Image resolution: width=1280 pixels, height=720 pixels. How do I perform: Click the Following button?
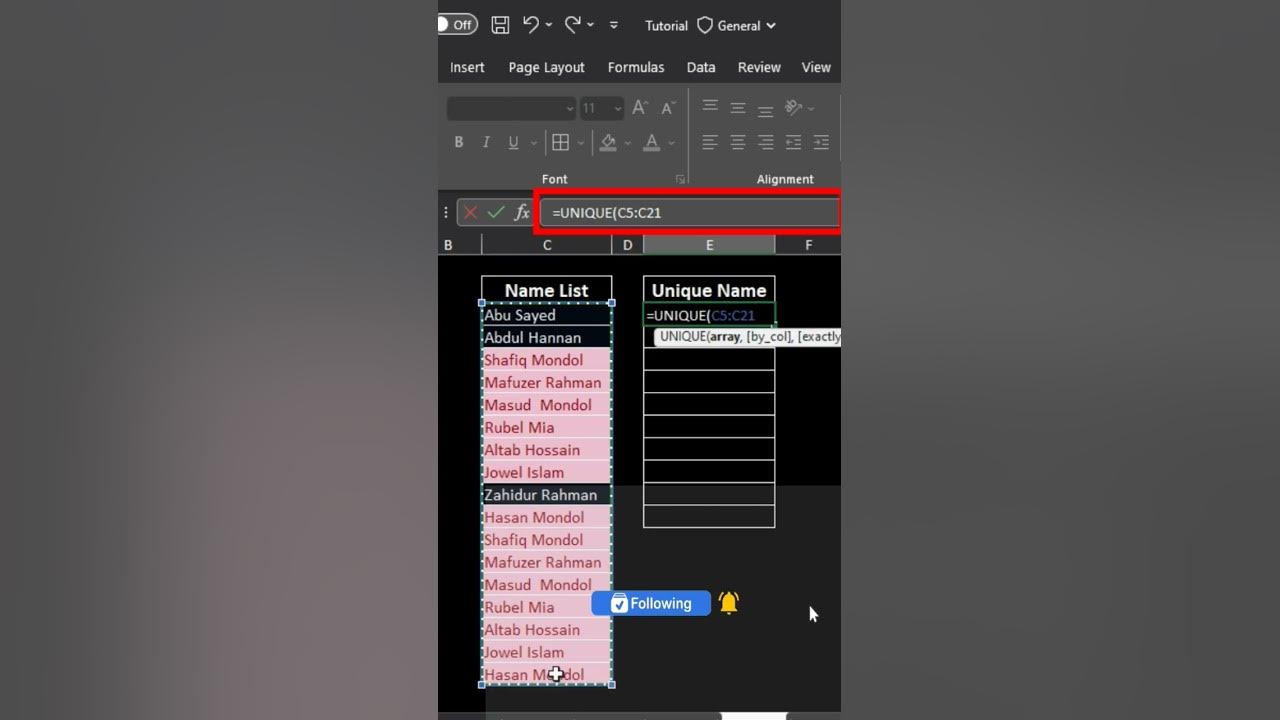[x=651, y=603]
